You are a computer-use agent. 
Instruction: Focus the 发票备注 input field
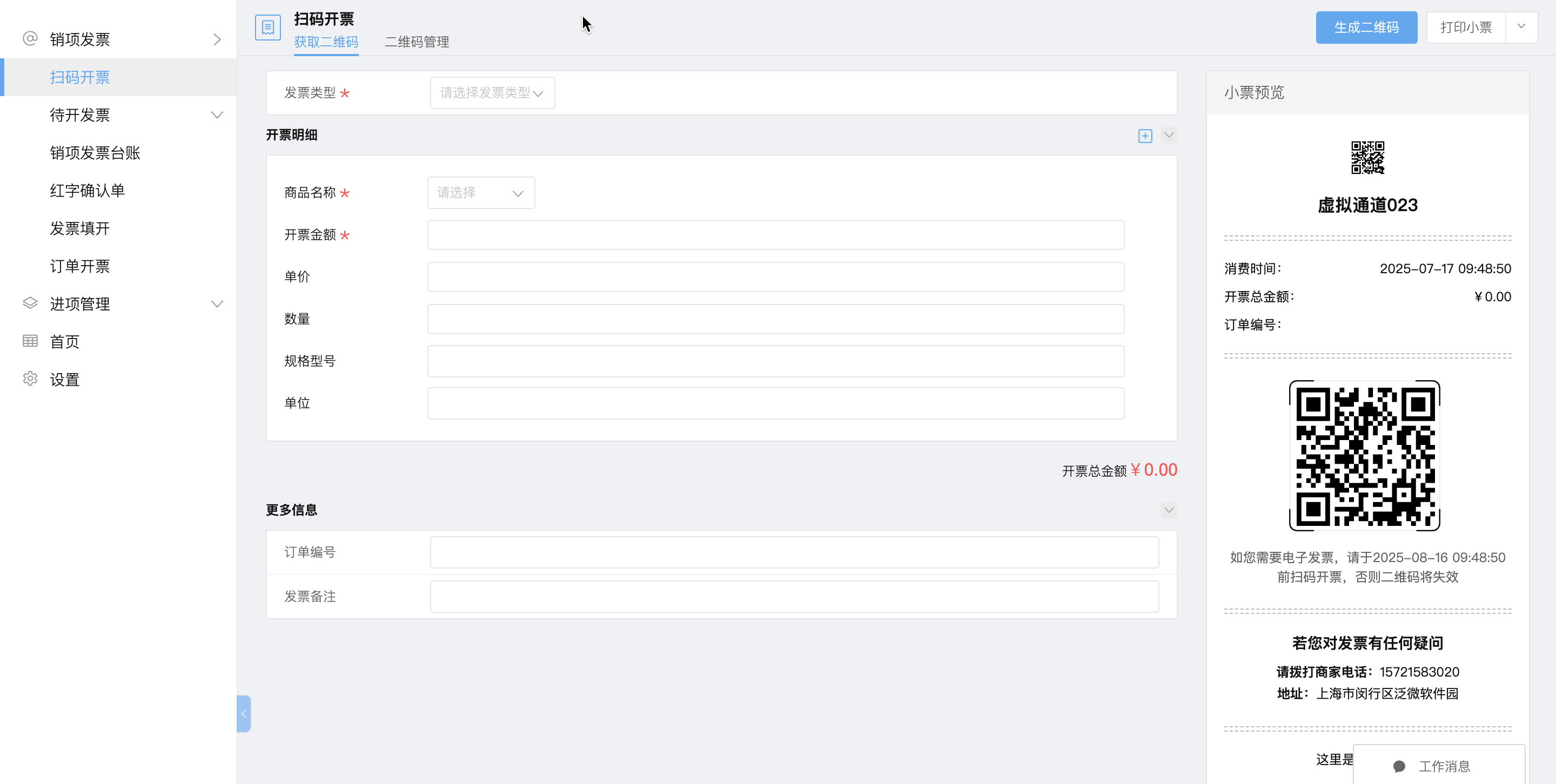[x=794, y=596]
